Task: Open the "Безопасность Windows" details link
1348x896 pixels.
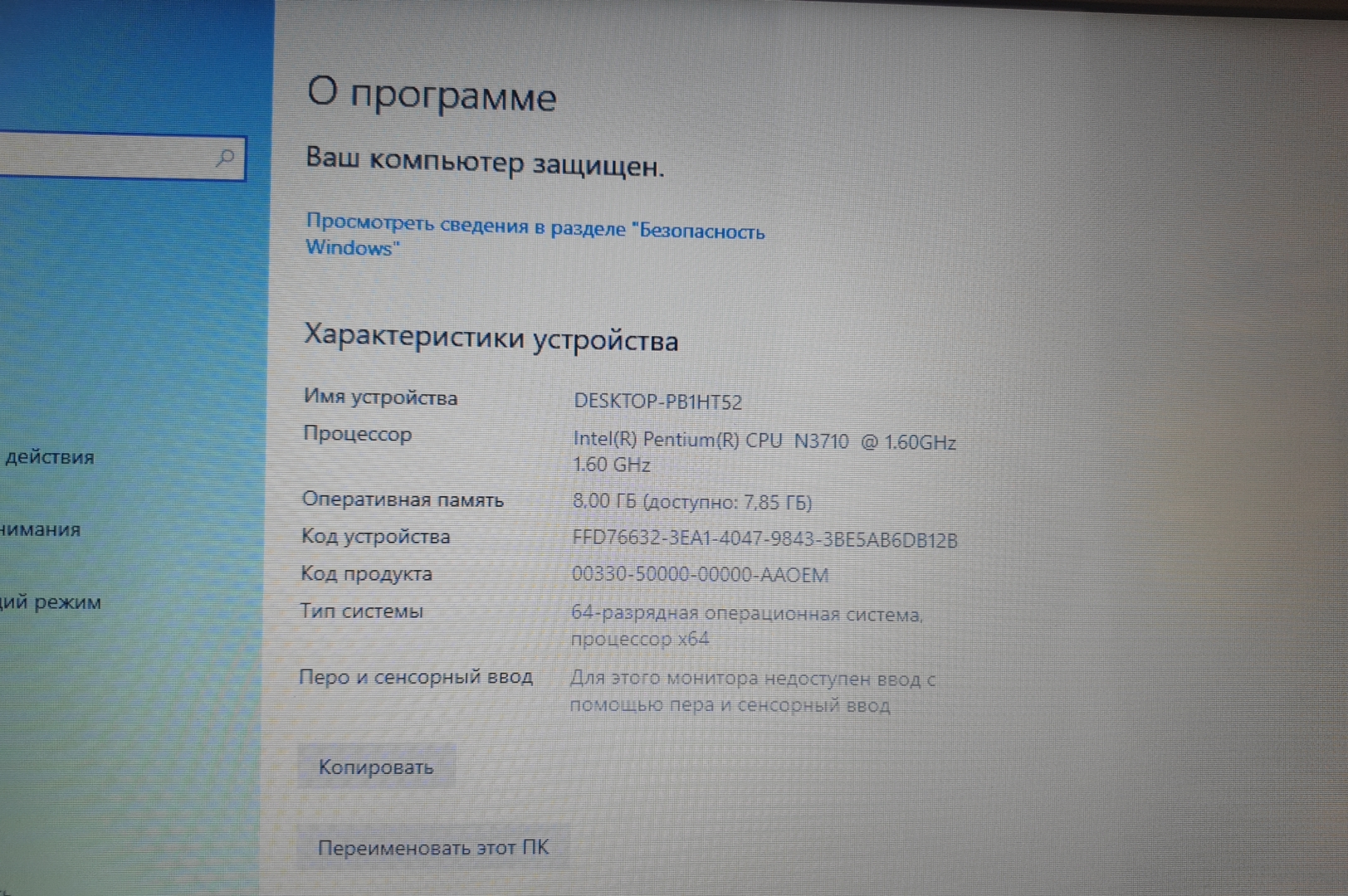Action: [534, 235]
